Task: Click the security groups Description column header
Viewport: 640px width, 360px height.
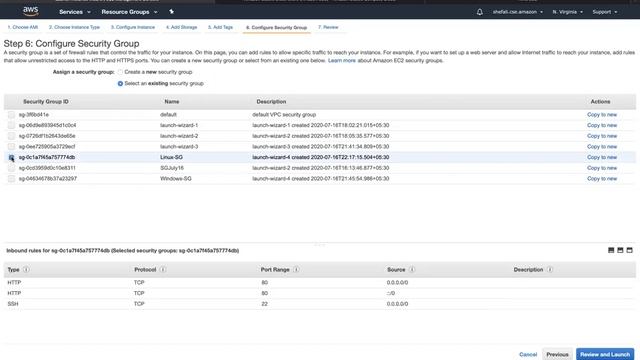Action: (271, 102)
